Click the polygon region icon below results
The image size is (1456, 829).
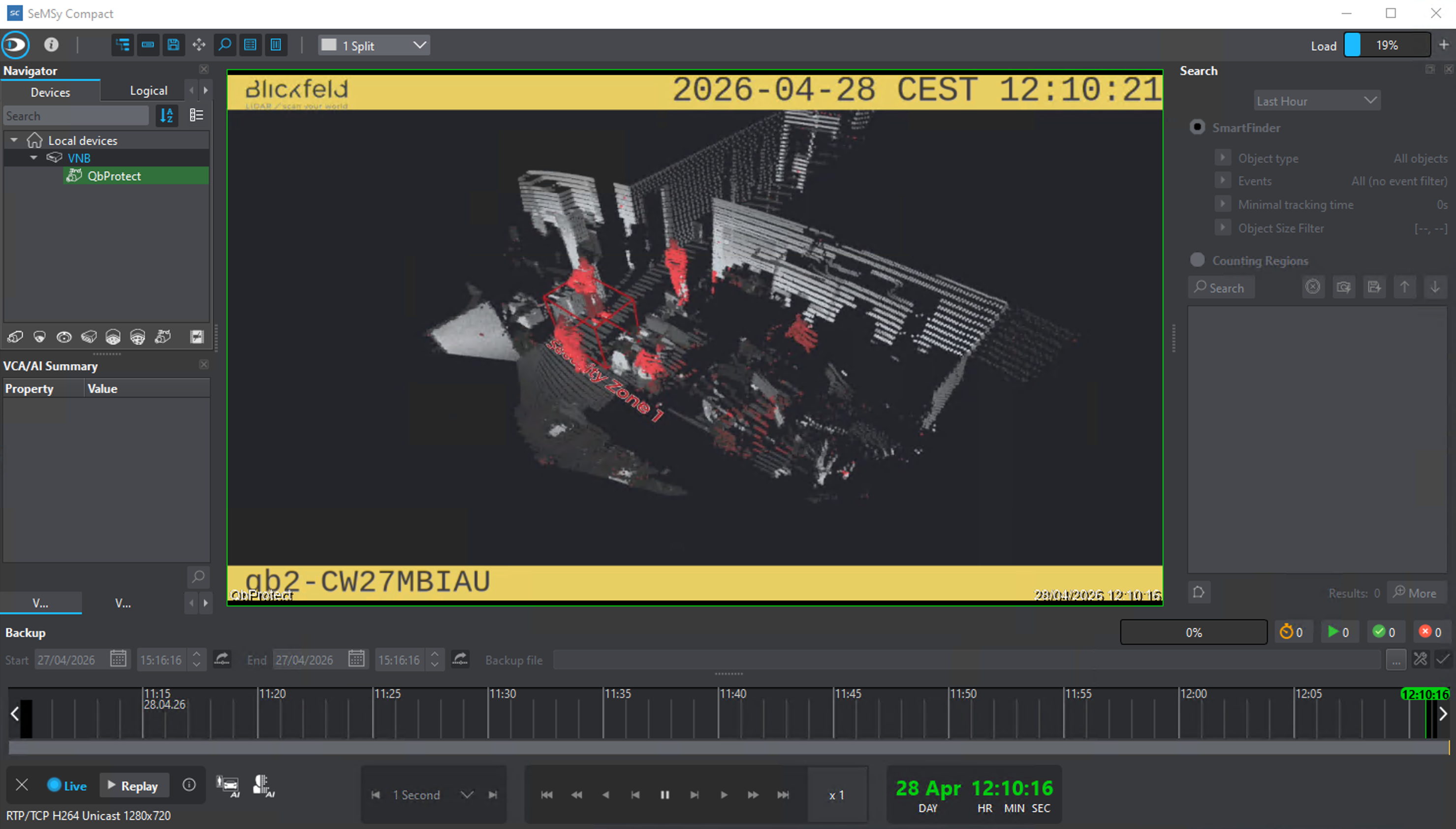pos(1199,592)
